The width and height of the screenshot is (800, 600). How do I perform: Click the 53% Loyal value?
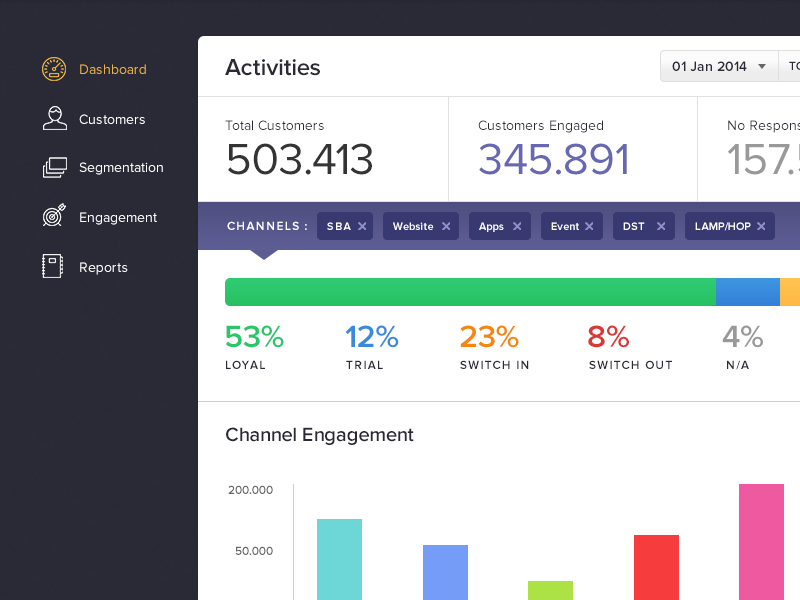[254, 337]
